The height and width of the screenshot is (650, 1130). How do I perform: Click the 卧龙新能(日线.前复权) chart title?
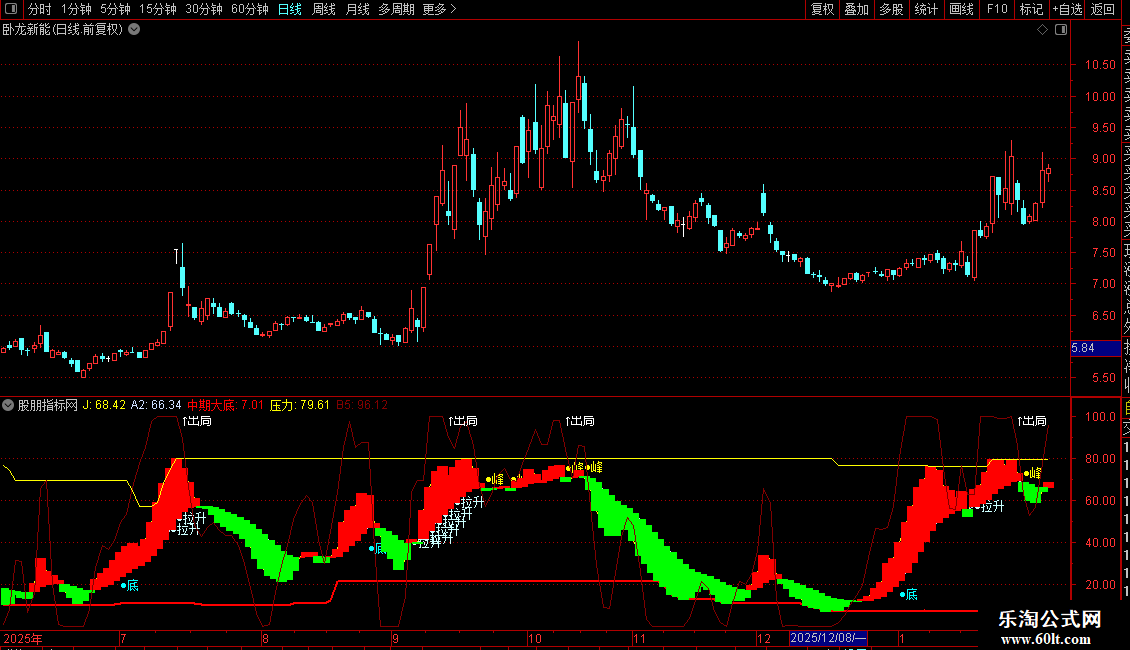click(x=63, y=30)
